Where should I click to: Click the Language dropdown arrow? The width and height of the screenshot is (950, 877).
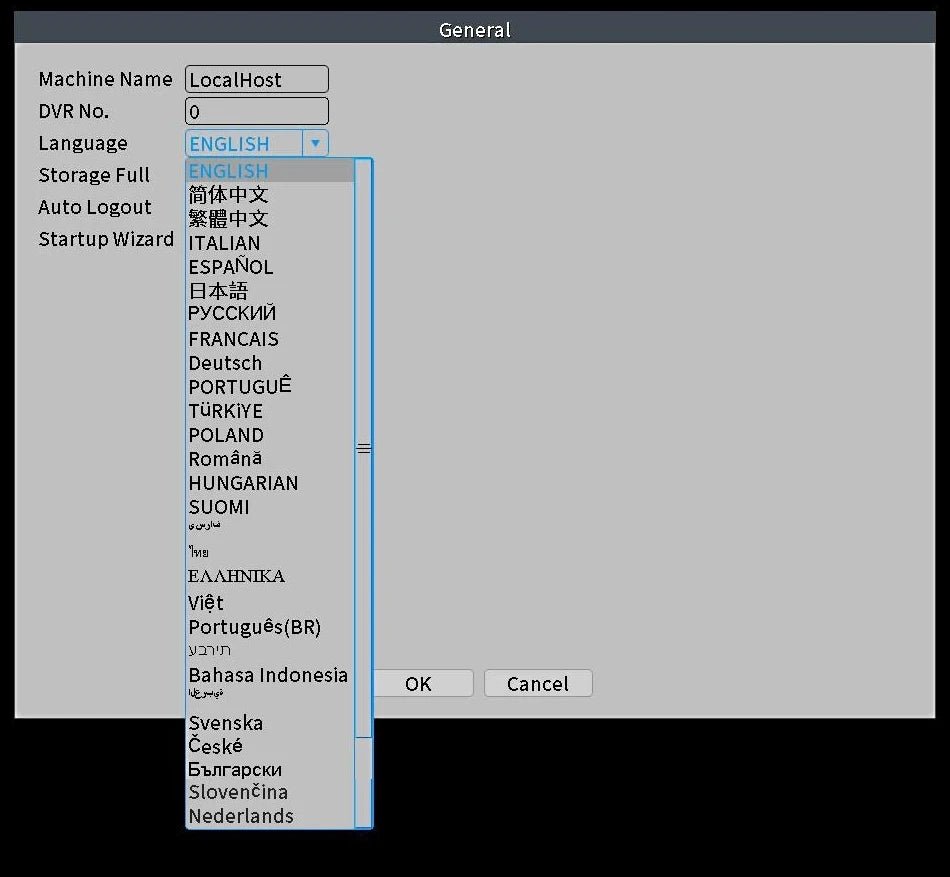click(x=315, y=143)
